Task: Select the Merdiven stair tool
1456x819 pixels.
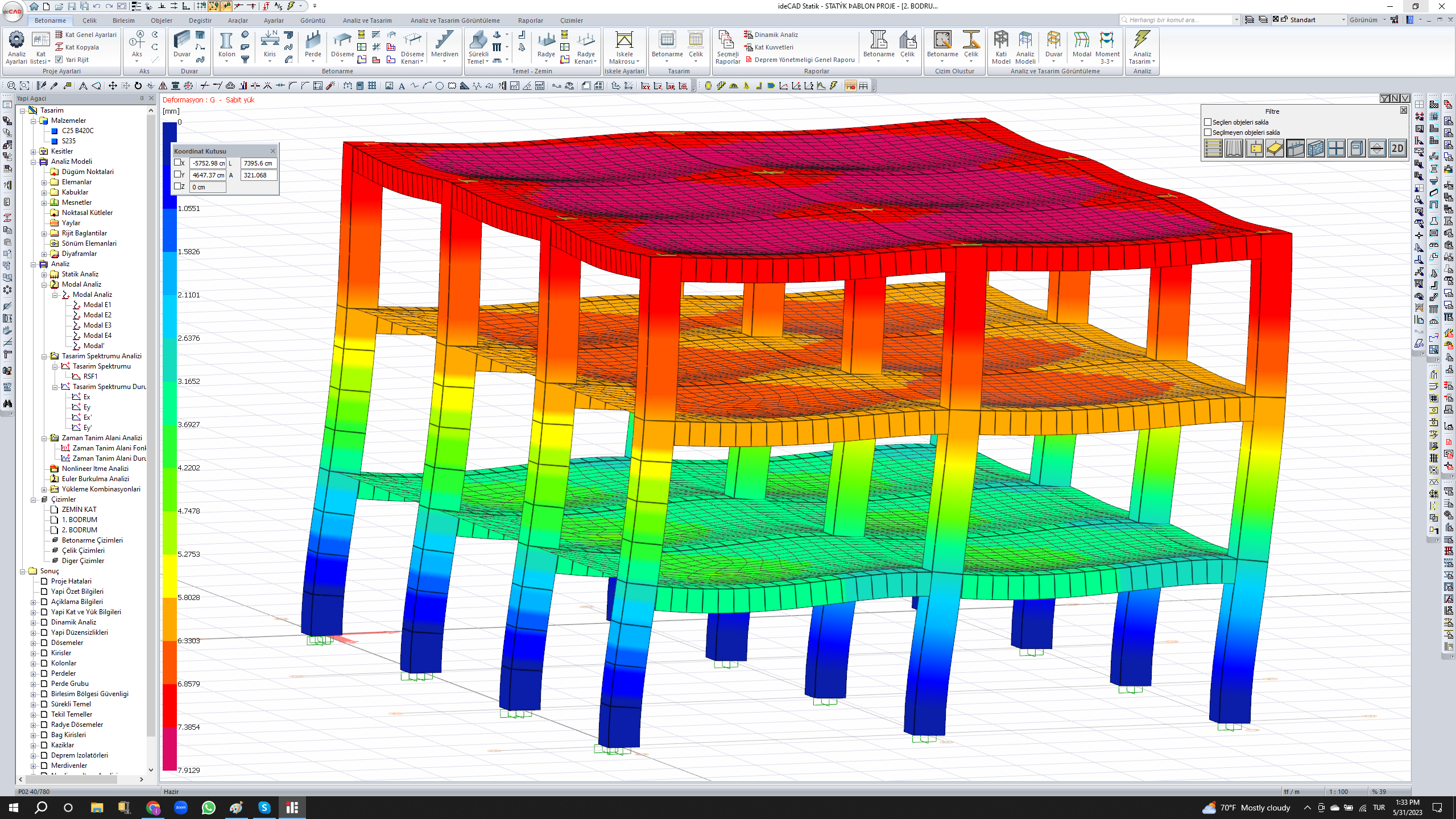Action: click(x=444, y=45)
